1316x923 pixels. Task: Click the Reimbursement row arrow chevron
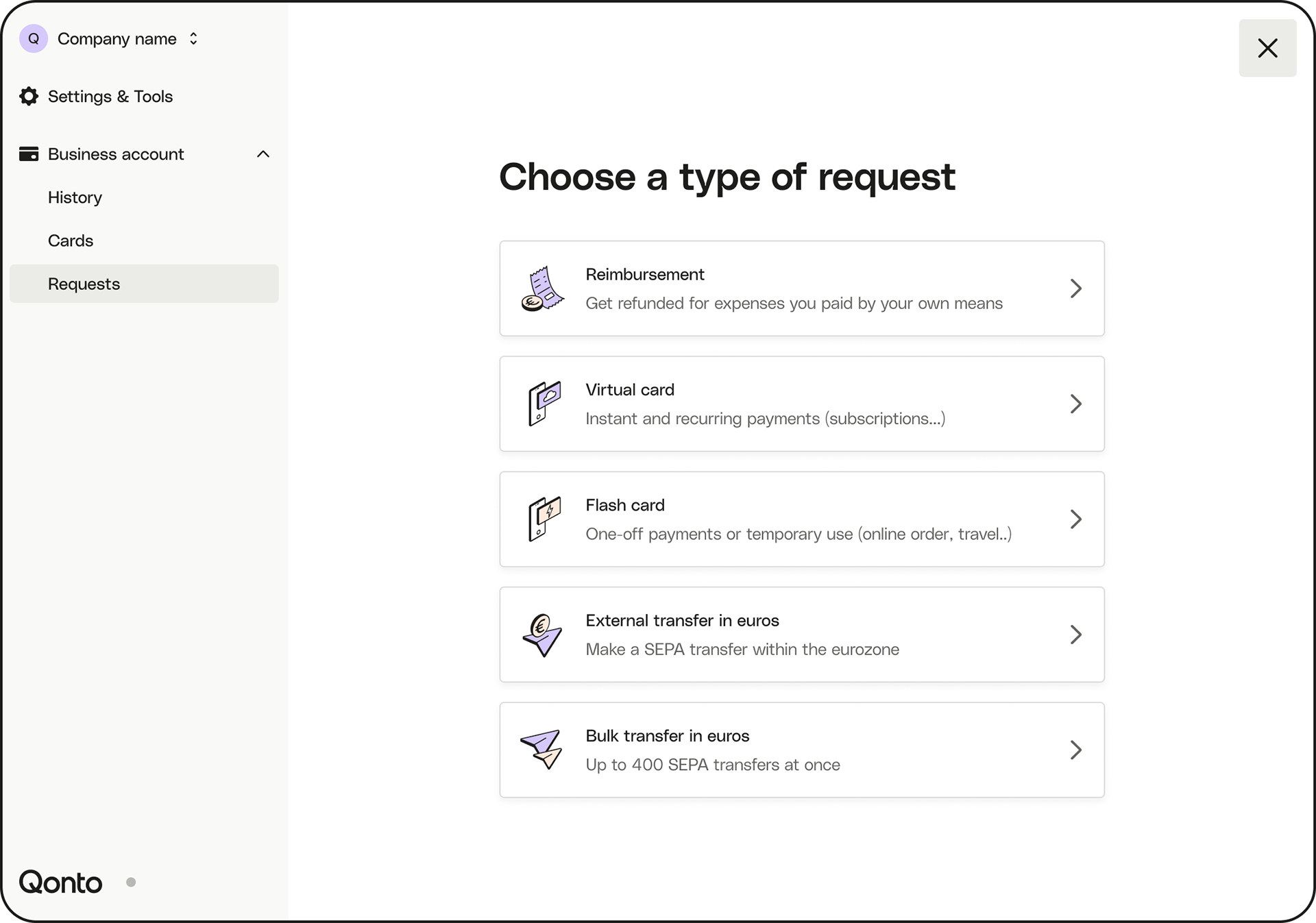(1075, 288)
